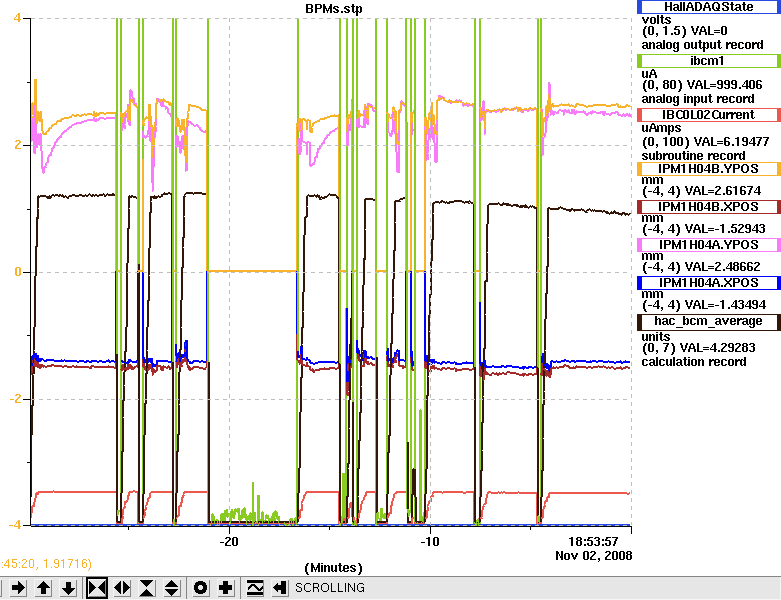Click the circle auto-scale icon
Screen dimensions: 781x600
coord(200,588)
